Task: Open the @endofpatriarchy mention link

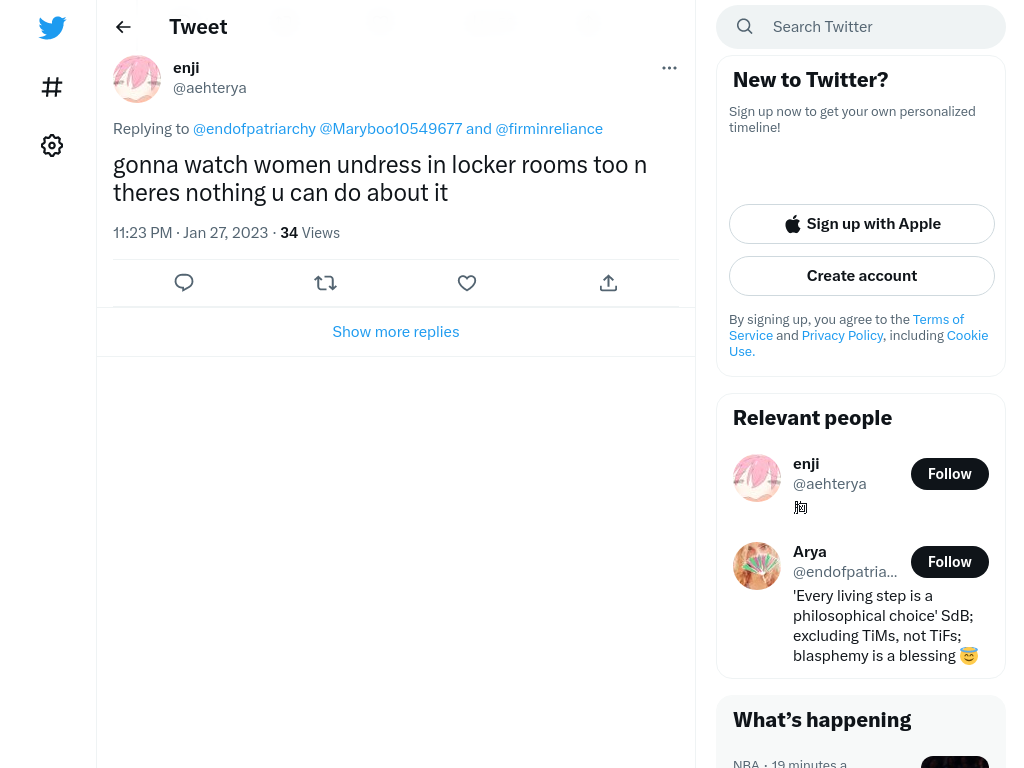Action: 254,129
